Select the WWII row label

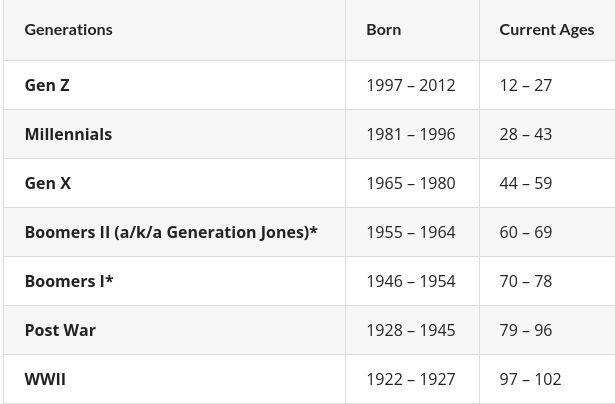tap(45, 379)
